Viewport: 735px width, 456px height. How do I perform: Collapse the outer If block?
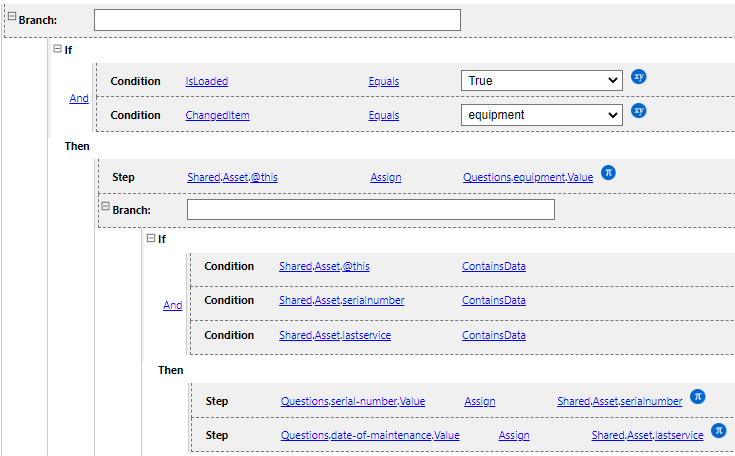58,49
